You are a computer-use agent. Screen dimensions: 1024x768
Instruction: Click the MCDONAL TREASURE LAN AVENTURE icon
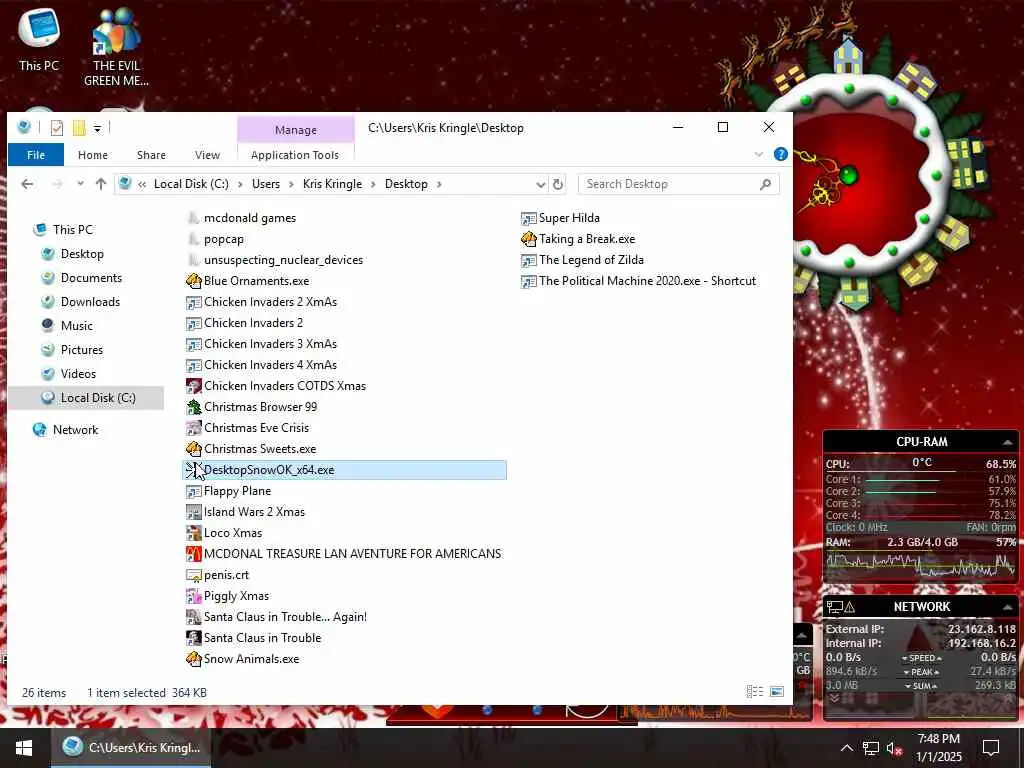point(193,554)
